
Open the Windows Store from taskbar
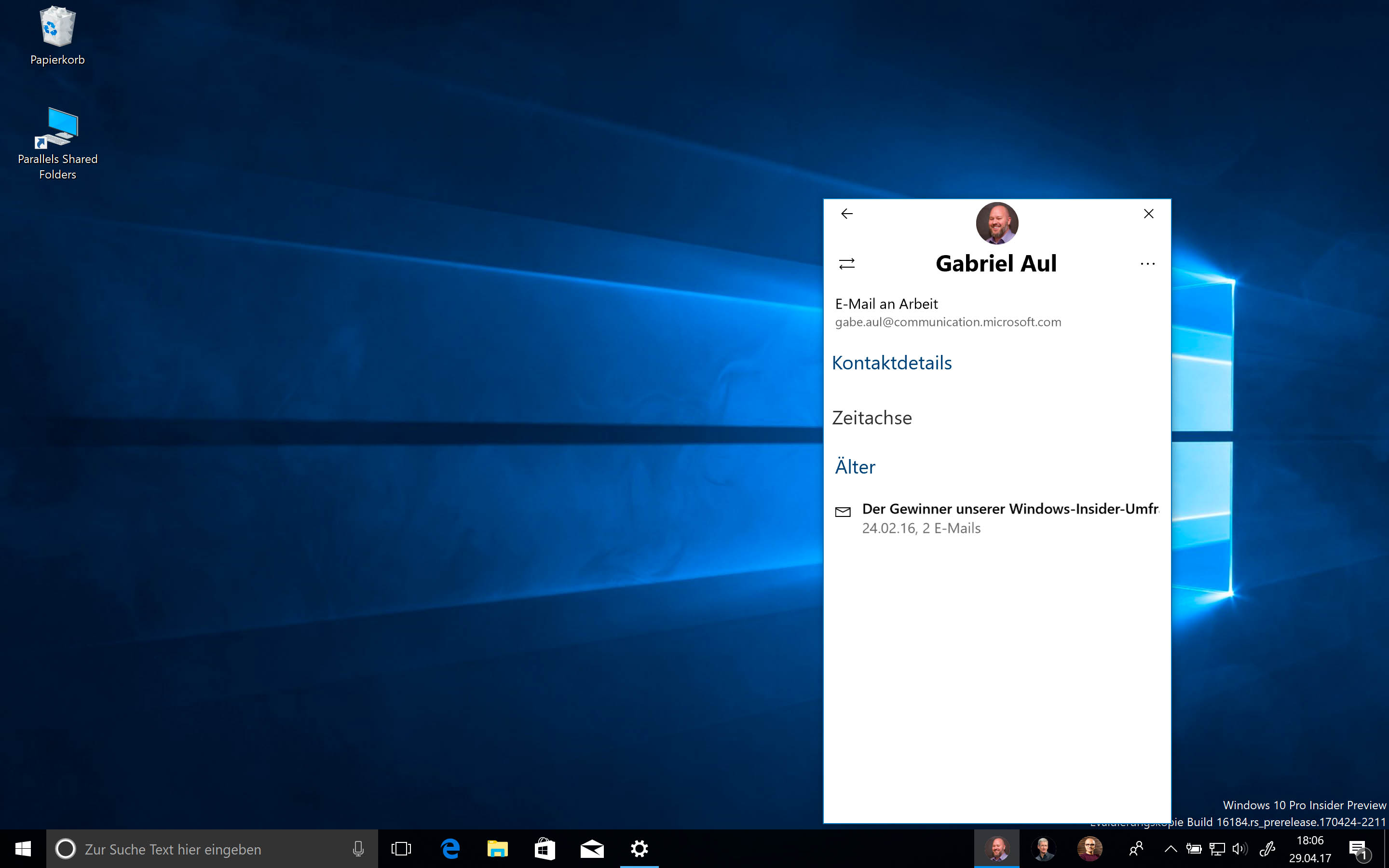[x=544, y=849]
